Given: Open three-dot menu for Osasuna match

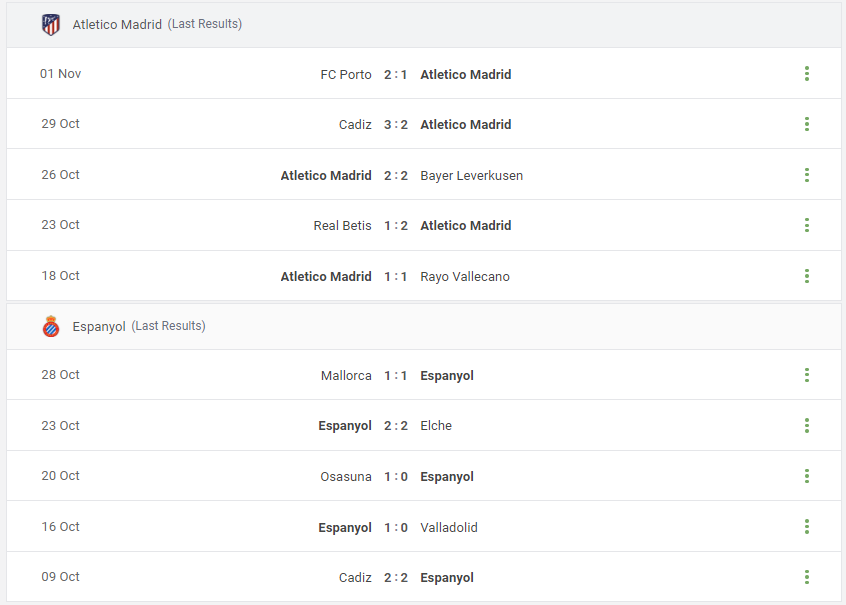Looking at the screenshot, I should point(807,476).
